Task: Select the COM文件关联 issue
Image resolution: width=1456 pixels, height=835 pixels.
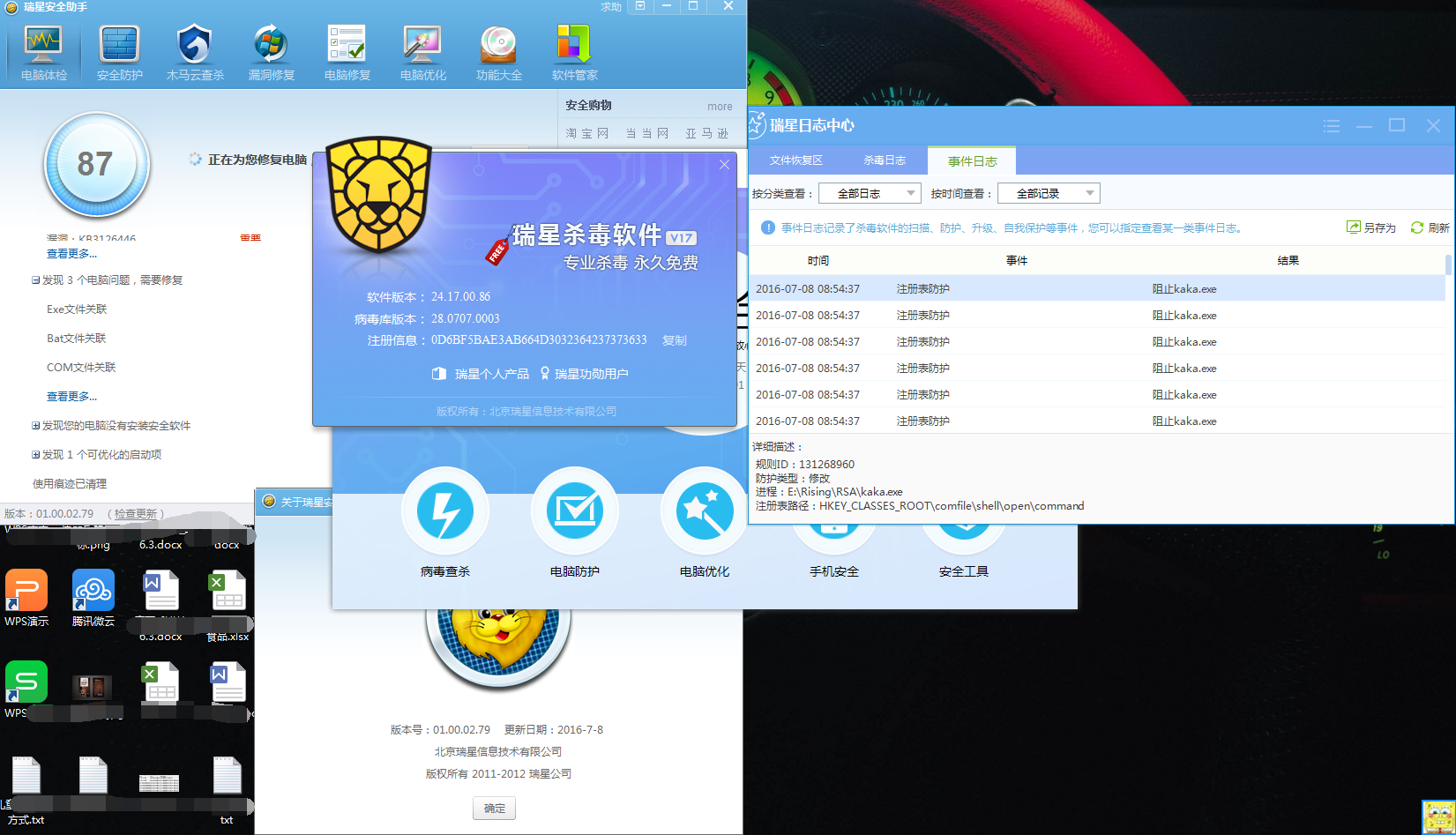Action: (x=81, y=368)
